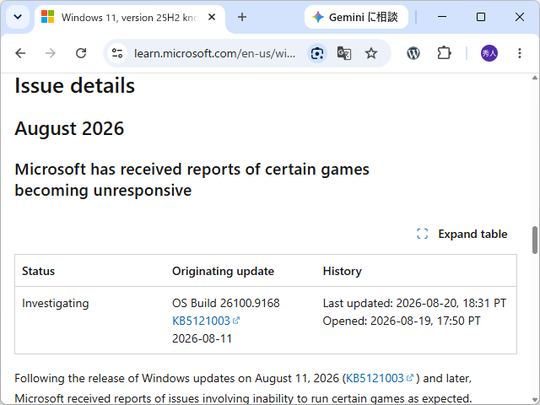Viewport: 540px width, 405px height.
Task: Open site information icon in address bar
Action: point(117,53)
